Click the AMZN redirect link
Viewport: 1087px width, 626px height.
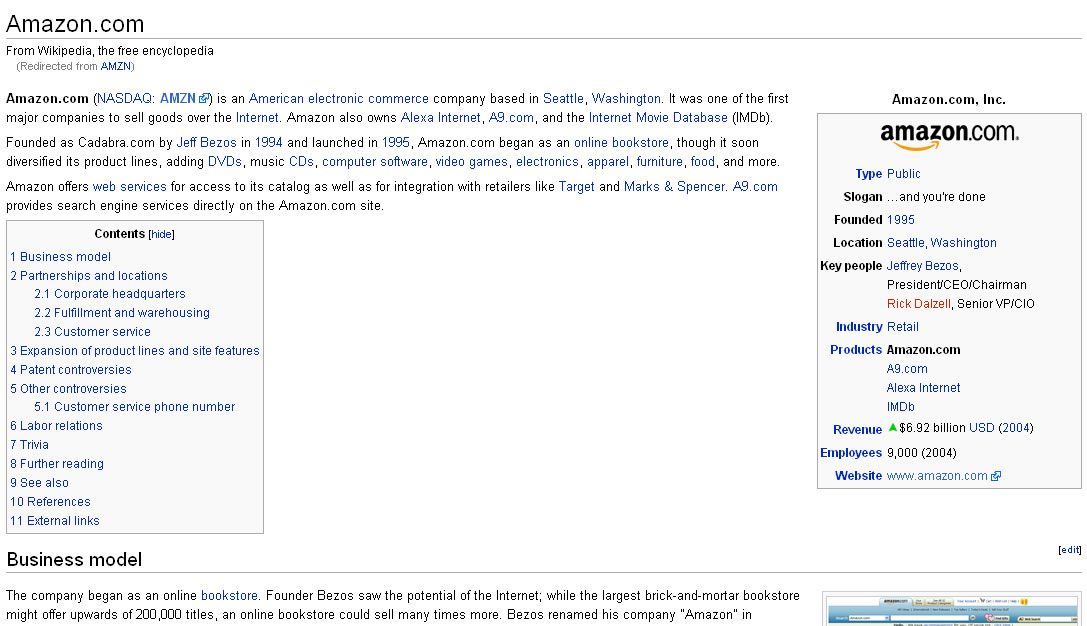115,67
